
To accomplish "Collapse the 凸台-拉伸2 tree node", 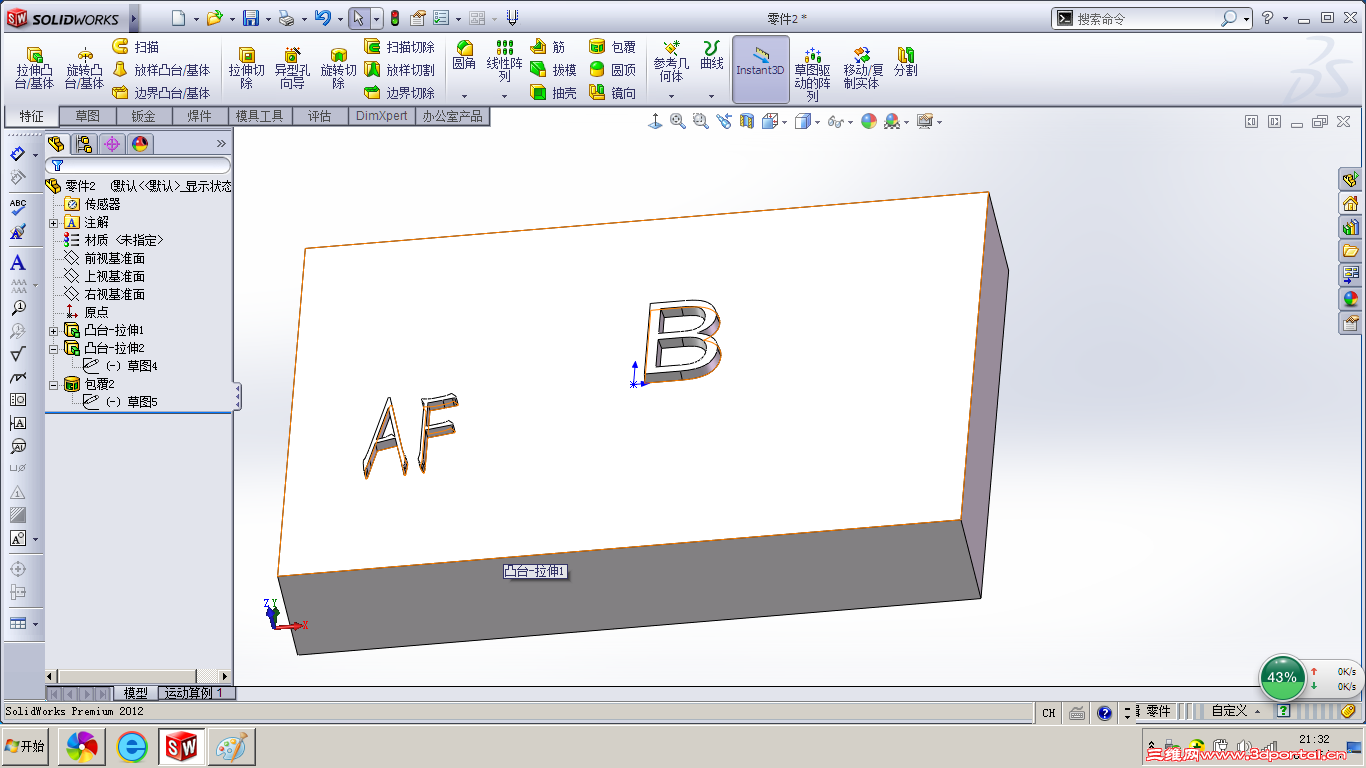I will coord(53,348).
